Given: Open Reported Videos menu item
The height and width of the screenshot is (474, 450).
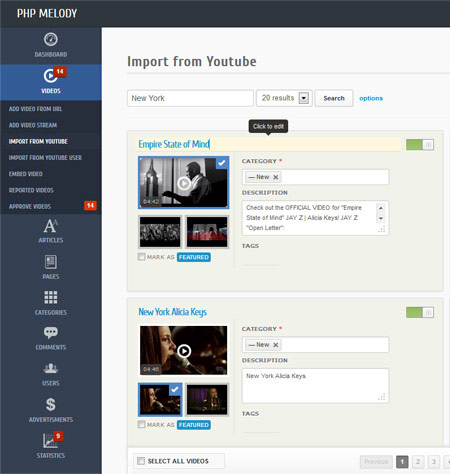Looking at the screenshot, I should (x=31, y=190).
